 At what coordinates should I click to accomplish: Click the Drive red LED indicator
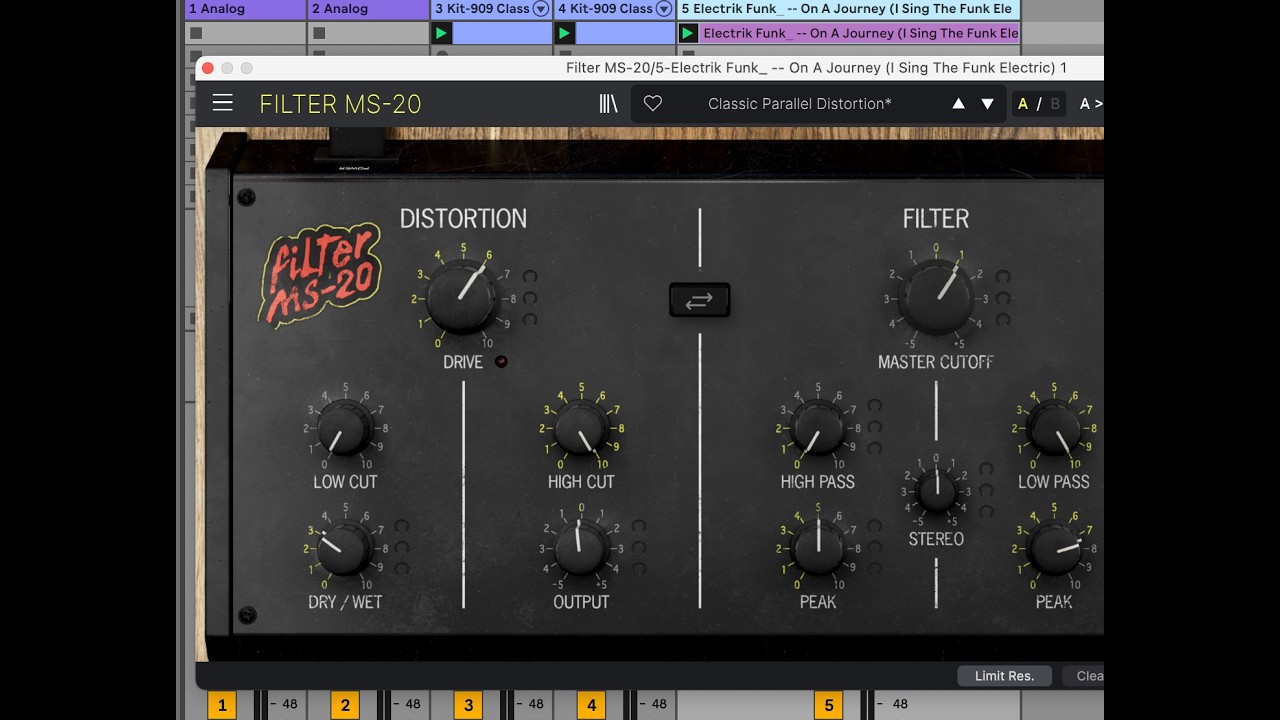(501, 362)
